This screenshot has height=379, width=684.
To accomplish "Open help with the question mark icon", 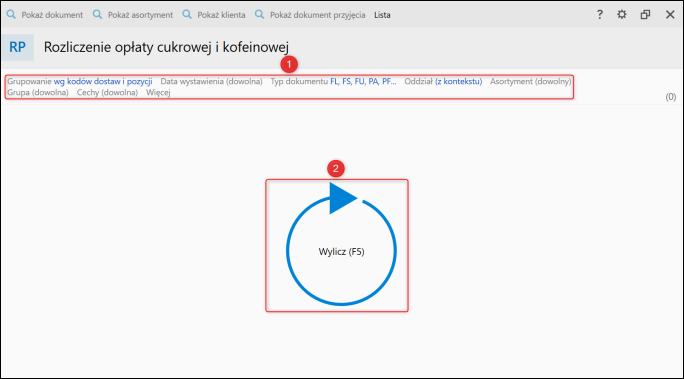I will (x=600, y=15).
